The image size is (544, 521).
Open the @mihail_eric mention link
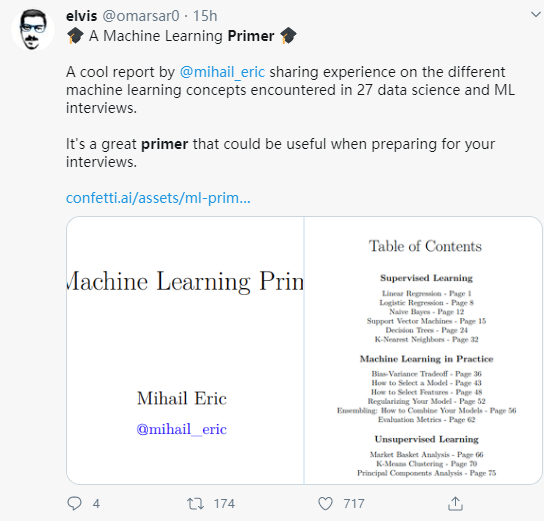click(x=222, y=72)
